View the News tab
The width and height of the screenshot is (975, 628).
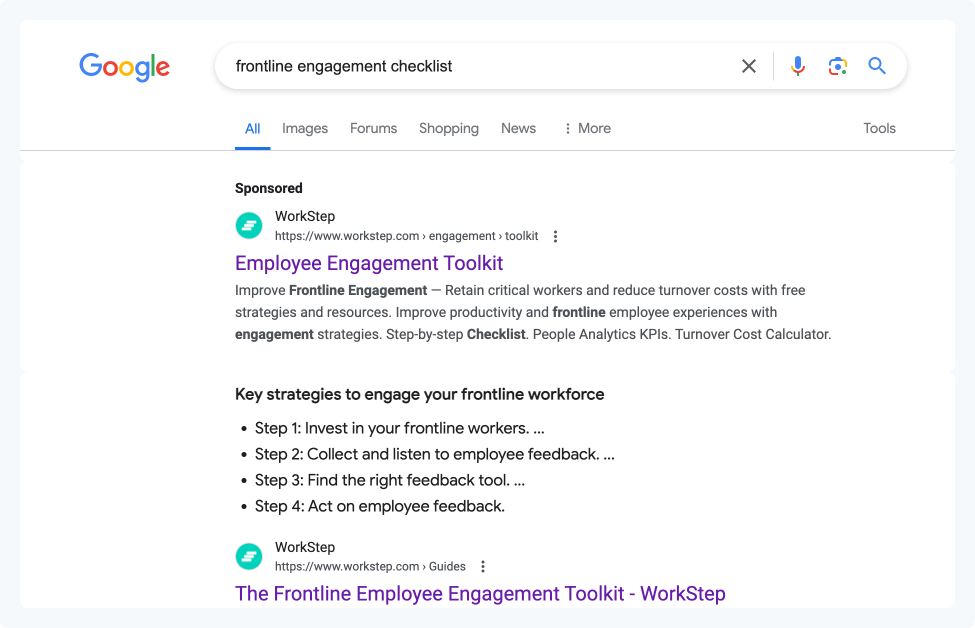[518, 129]
